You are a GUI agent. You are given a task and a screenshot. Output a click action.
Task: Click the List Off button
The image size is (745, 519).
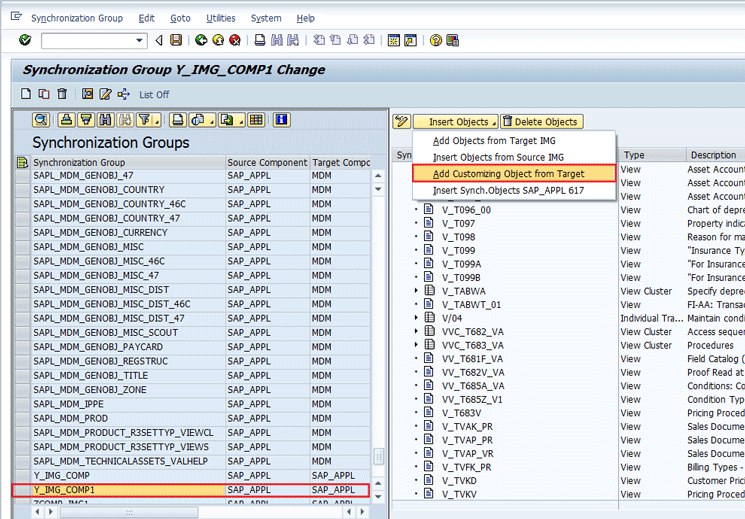click(x=154, y=95)
